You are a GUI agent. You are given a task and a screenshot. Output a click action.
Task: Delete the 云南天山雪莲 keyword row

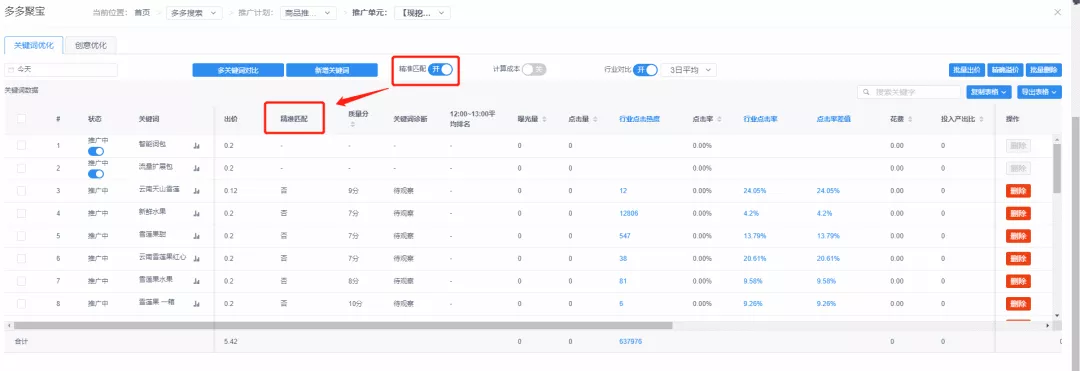[1018, 191]
